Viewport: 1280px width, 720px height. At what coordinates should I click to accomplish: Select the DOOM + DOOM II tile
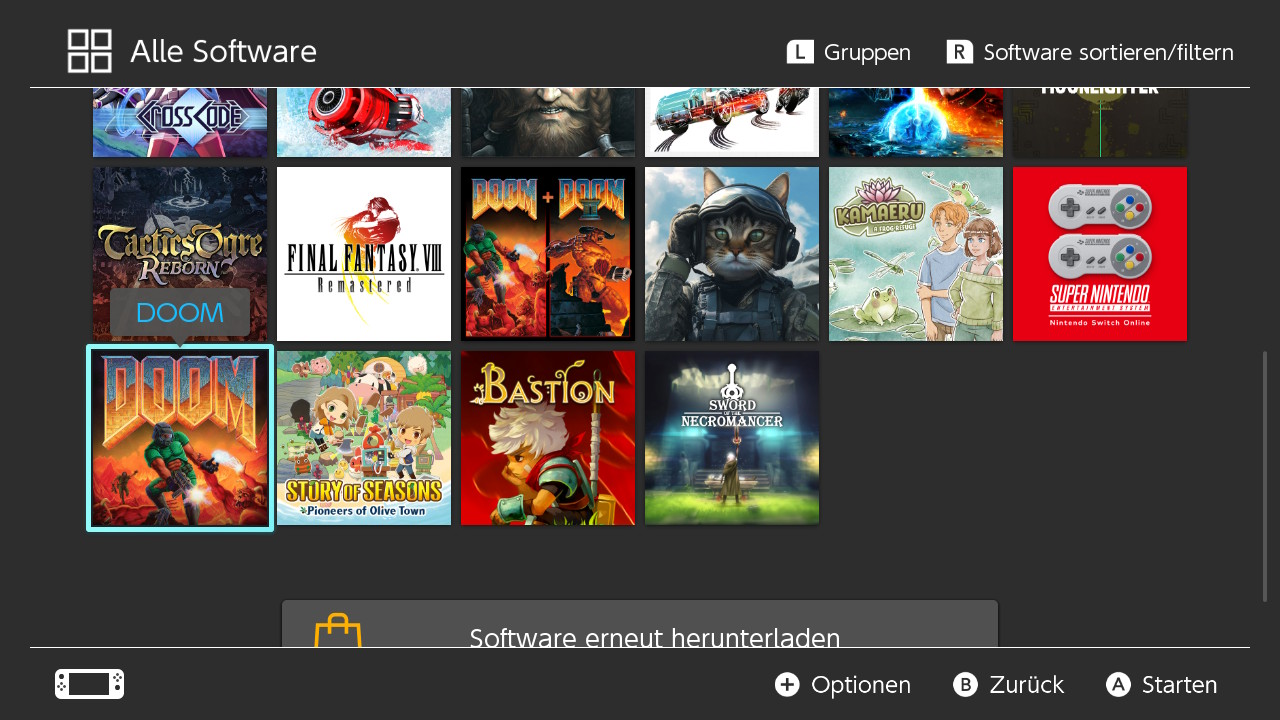pos(548,254)
